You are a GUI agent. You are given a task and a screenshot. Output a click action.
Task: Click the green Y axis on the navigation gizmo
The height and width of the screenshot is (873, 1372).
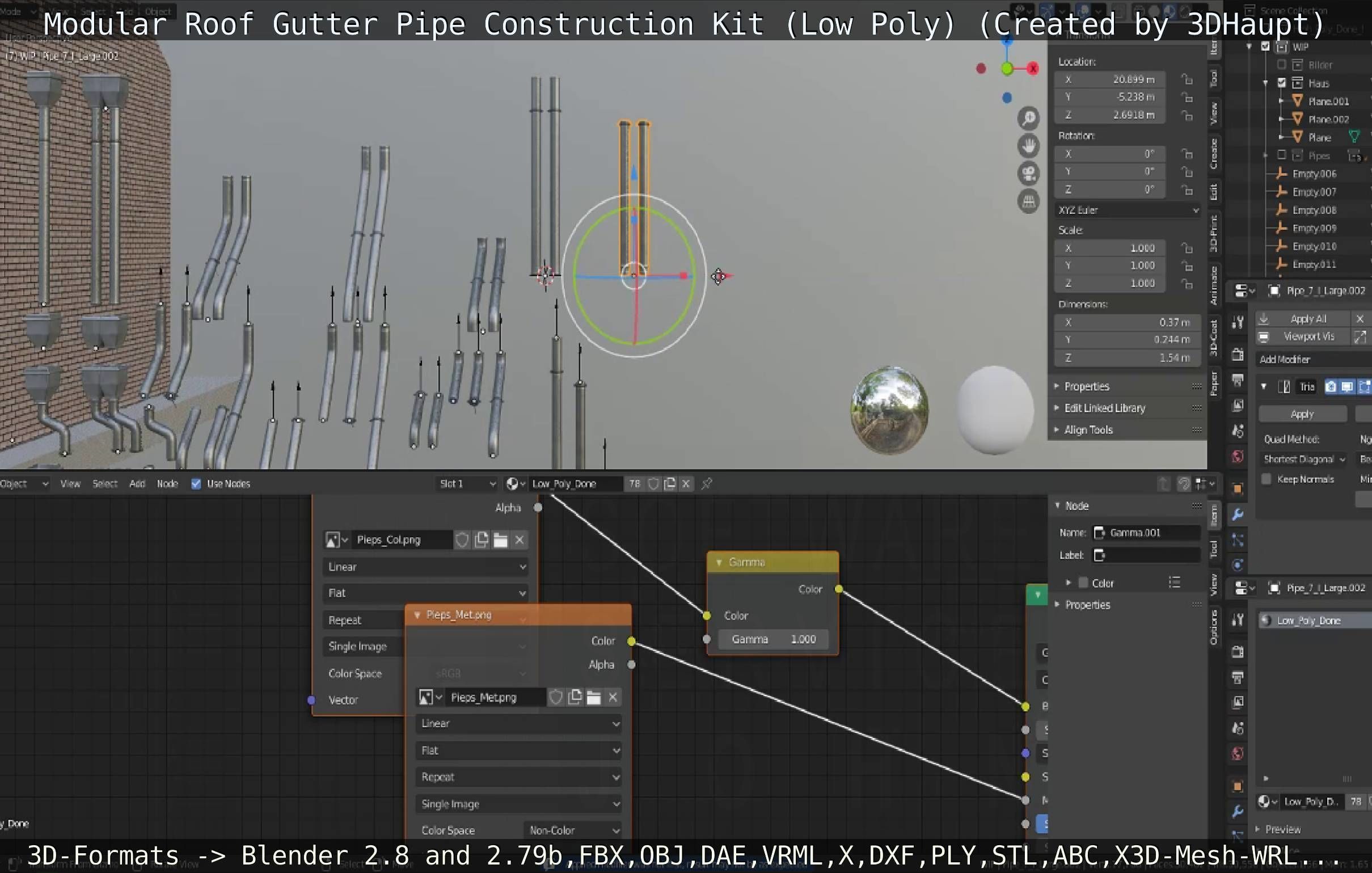(x=1007, y=69)
